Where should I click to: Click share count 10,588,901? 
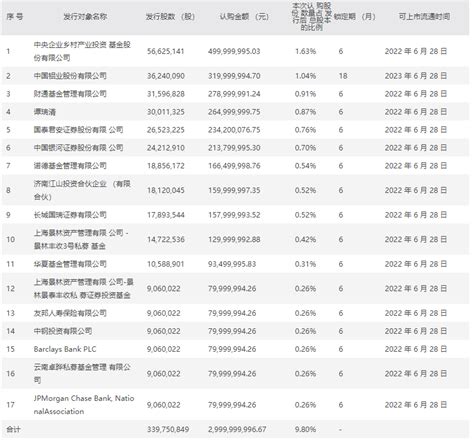(x=166, y=264)
